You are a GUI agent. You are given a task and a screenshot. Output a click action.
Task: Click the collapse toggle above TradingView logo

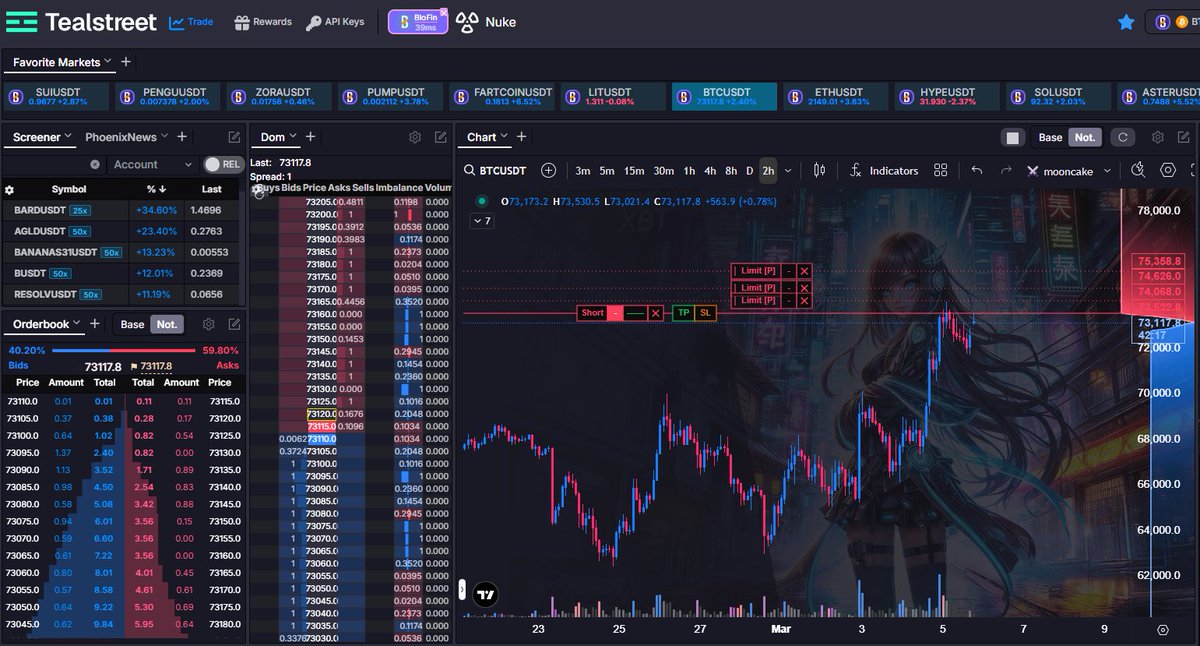point(464,589)
